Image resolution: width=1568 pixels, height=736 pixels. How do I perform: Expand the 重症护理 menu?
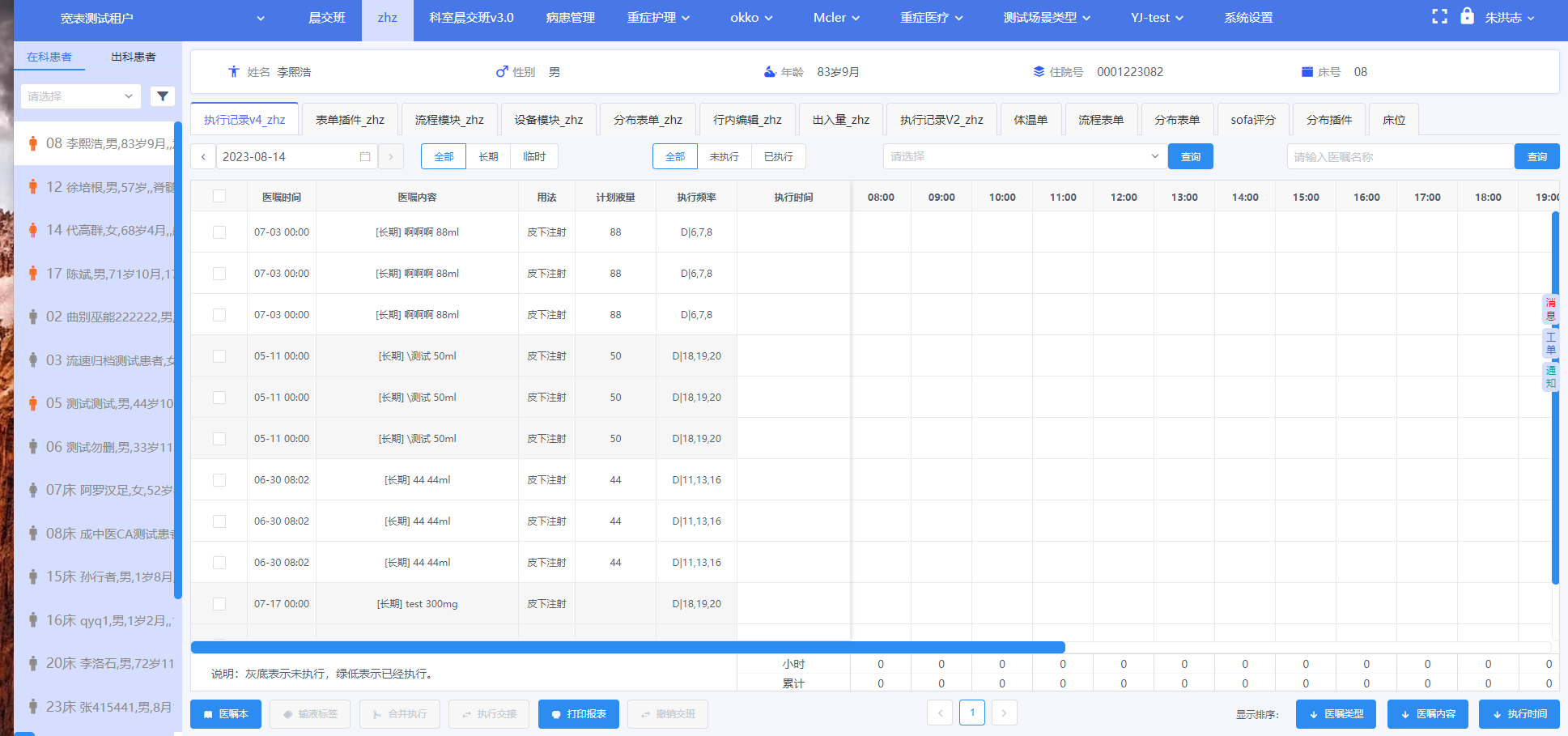(658, 18)
